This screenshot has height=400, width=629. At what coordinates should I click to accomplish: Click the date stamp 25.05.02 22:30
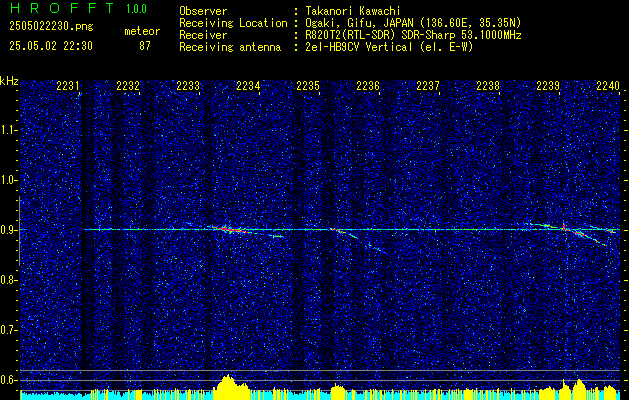pos(51,46)
